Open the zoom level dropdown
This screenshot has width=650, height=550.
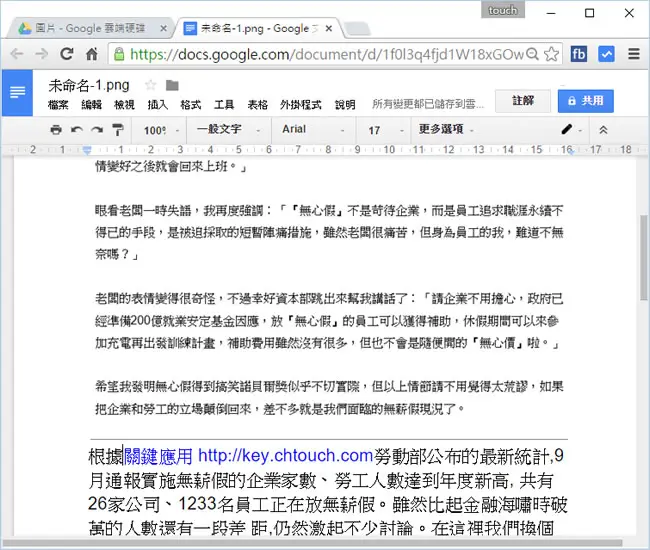tap(161, 130)
